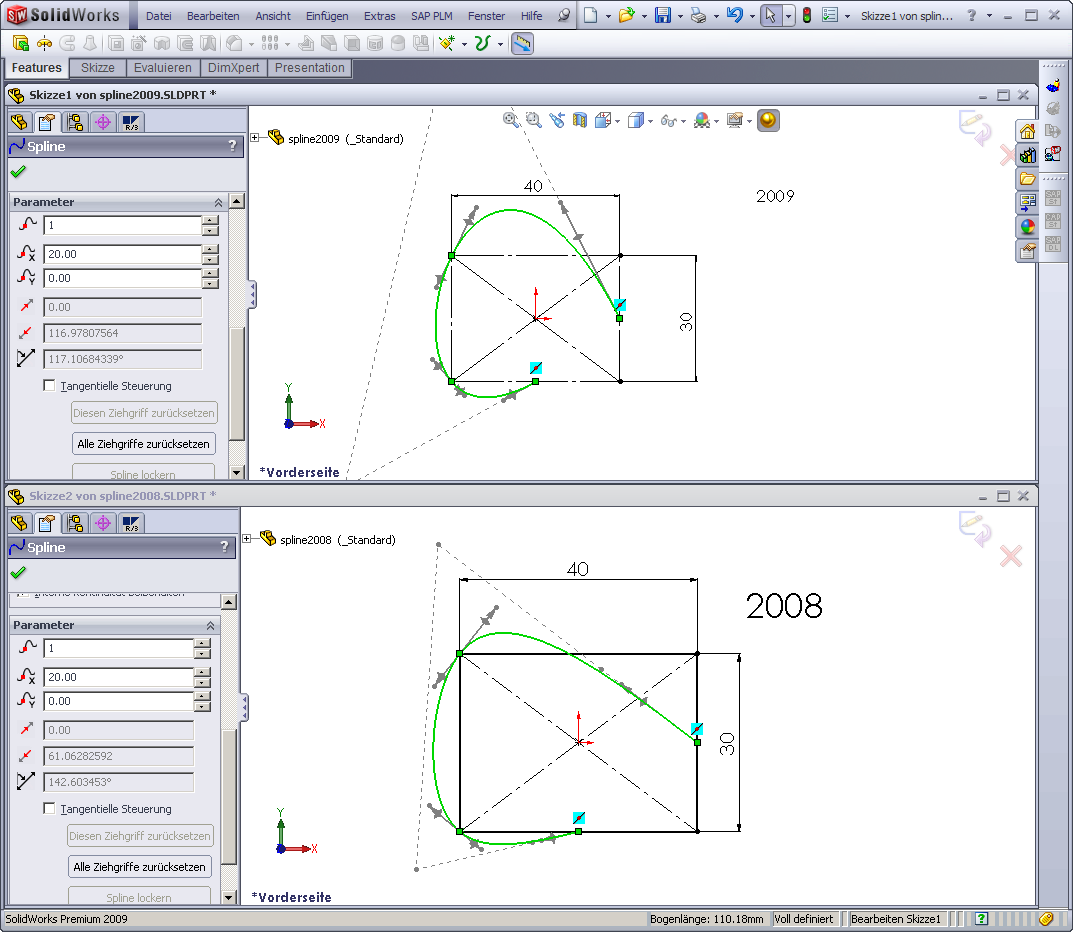Open Select tool dropdown arrow
This screenshot has height=932, width=1073.
tap(788, 16)
